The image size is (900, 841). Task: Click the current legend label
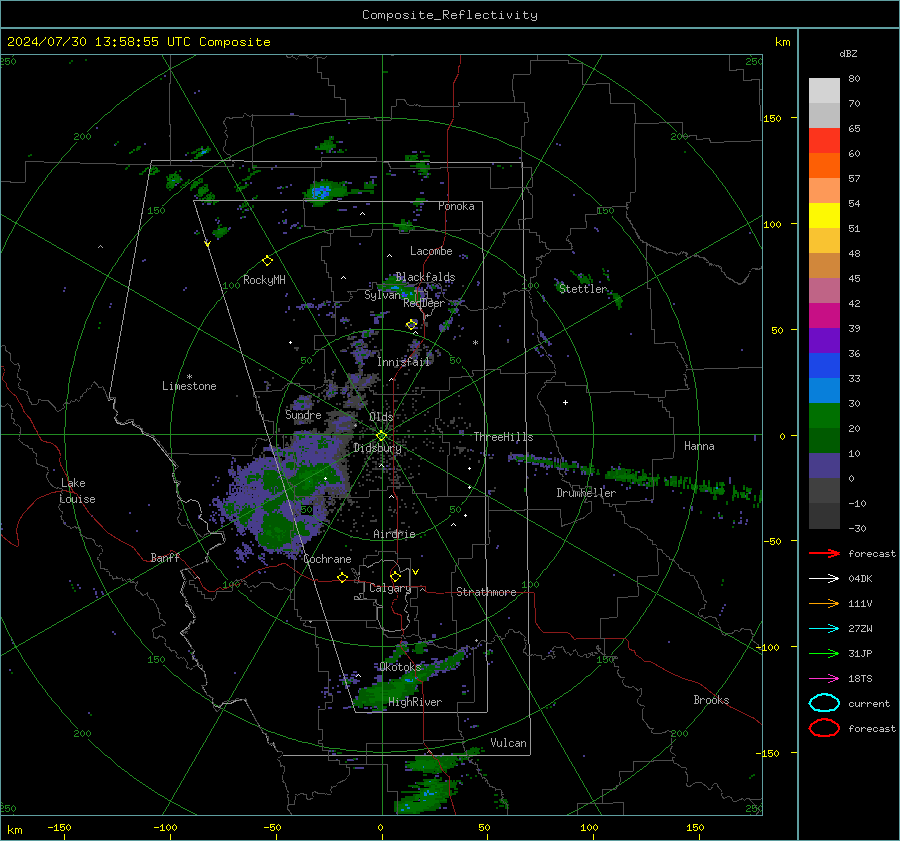tap(869, 703)
